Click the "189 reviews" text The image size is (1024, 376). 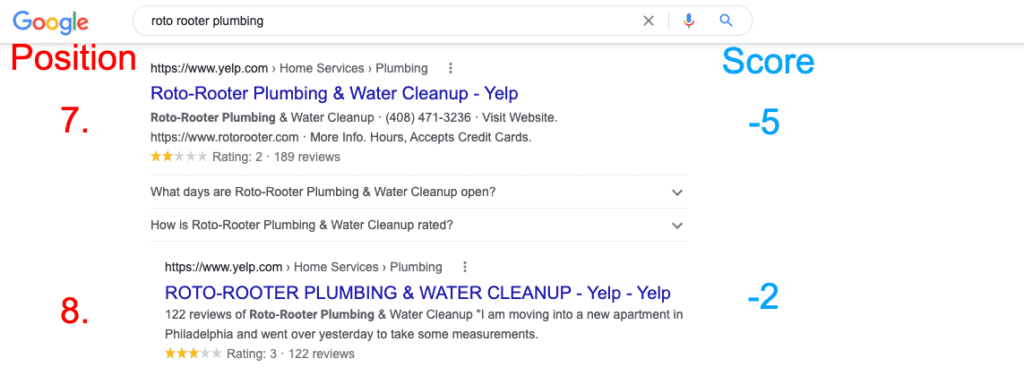coord(307,157)
